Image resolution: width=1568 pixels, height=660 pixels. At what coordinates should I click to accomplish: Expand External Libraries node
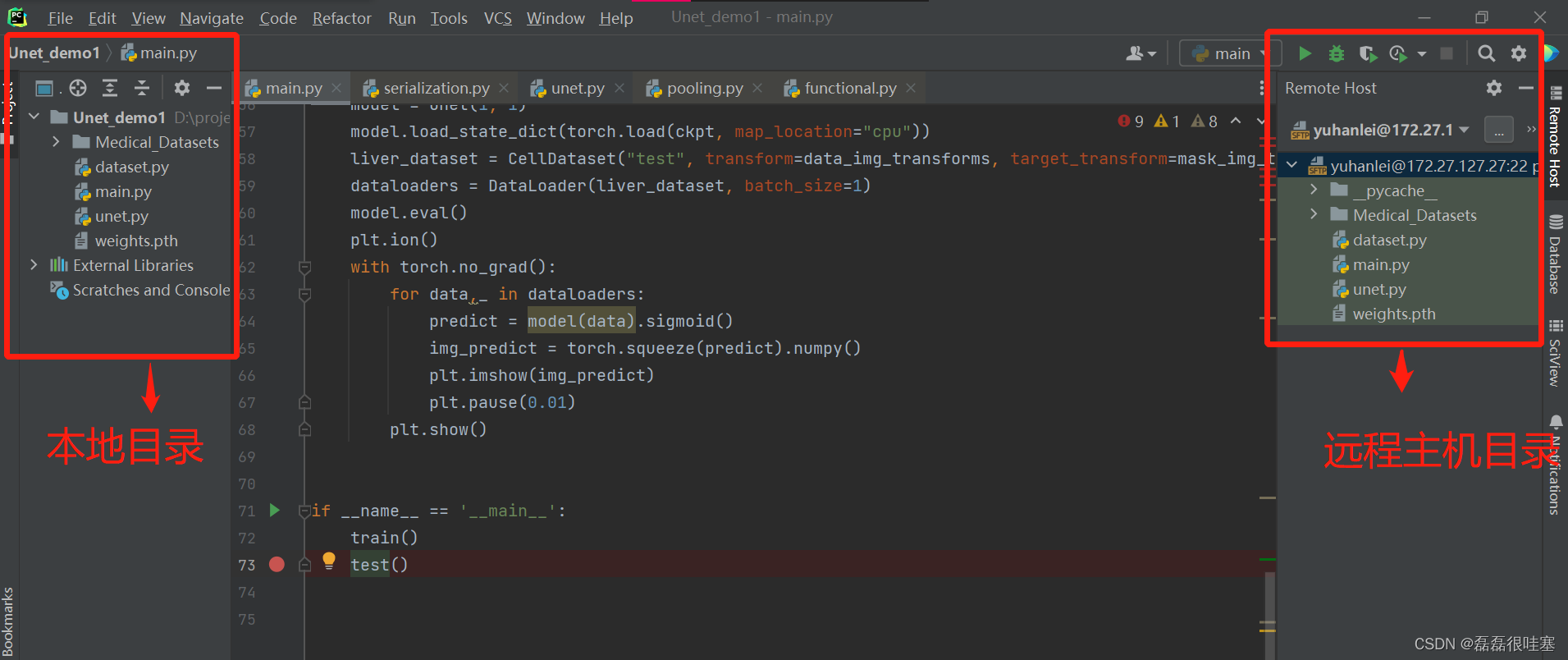click(34, 265)
